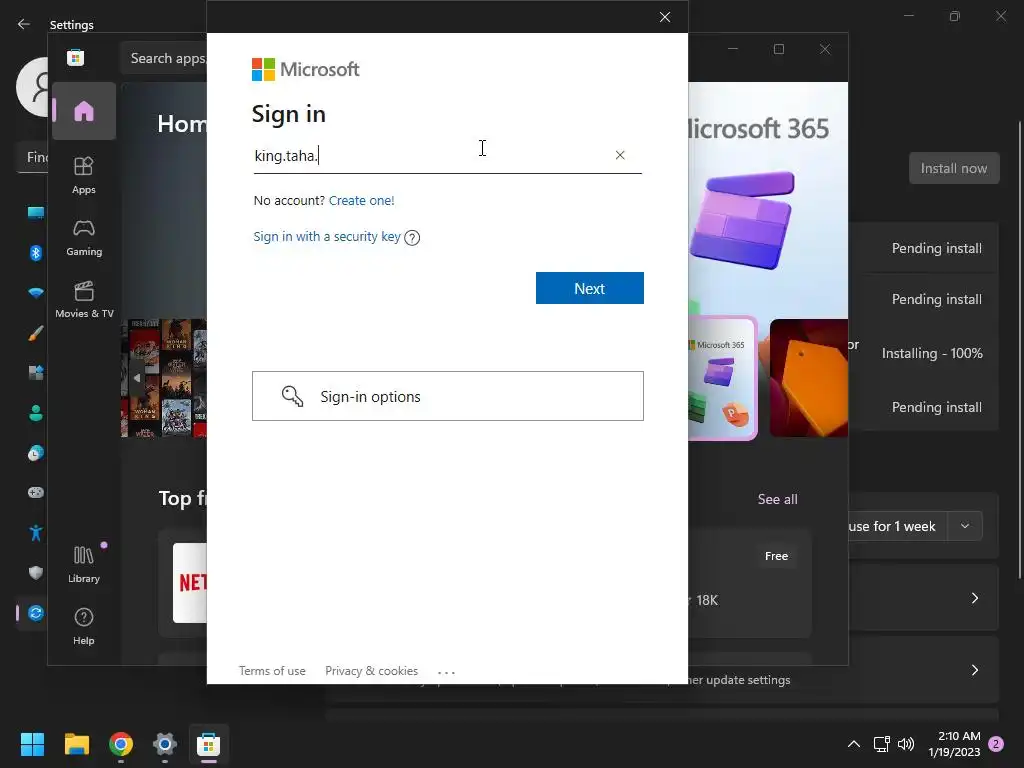This screenshot has height=768, width=1024.
Task: Open Bluetooth & devices in Settings sidebar
Action: (x=35, y=253)
